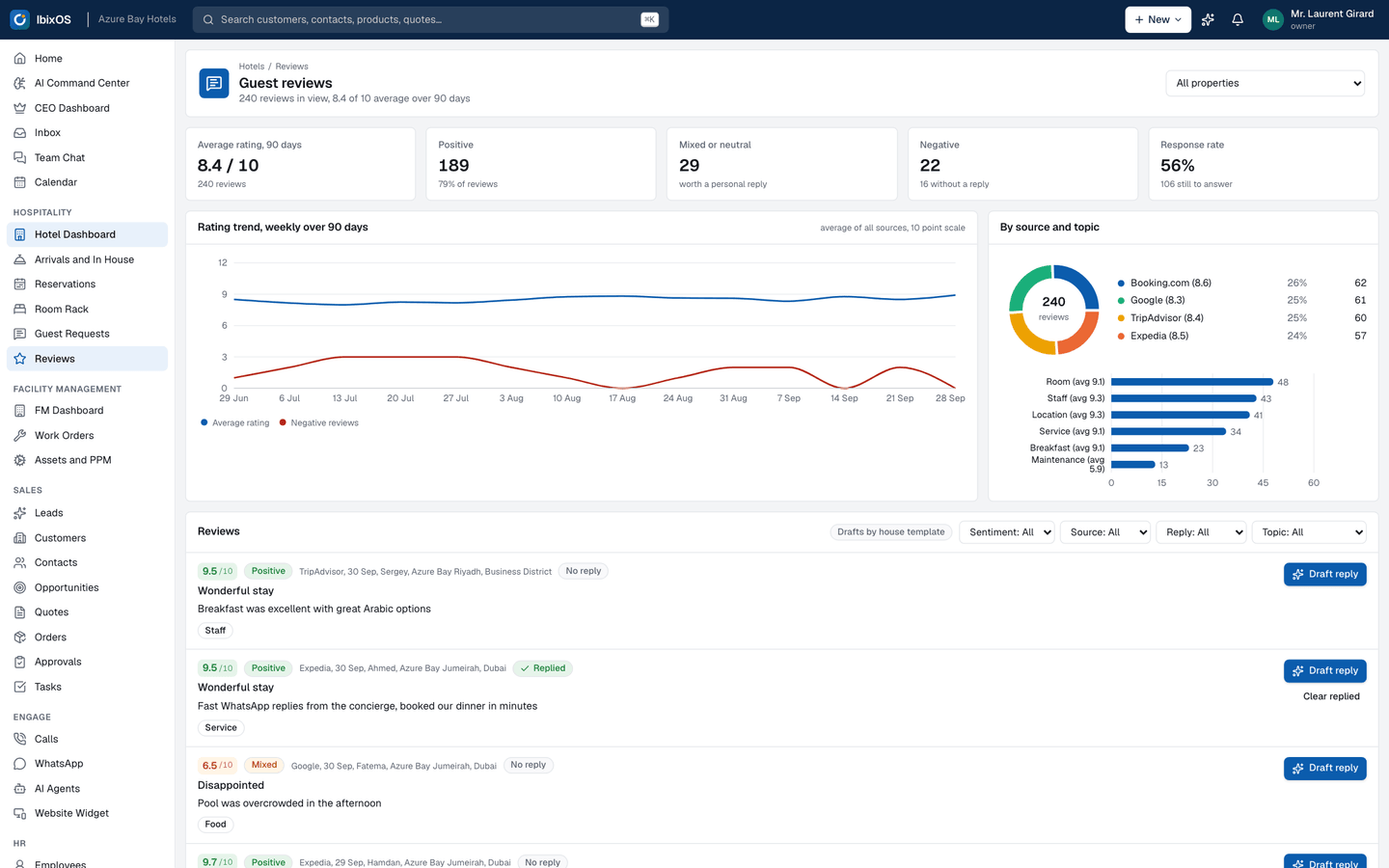
Task: Click the Assets and PPM gear icon
Action: 20,460
